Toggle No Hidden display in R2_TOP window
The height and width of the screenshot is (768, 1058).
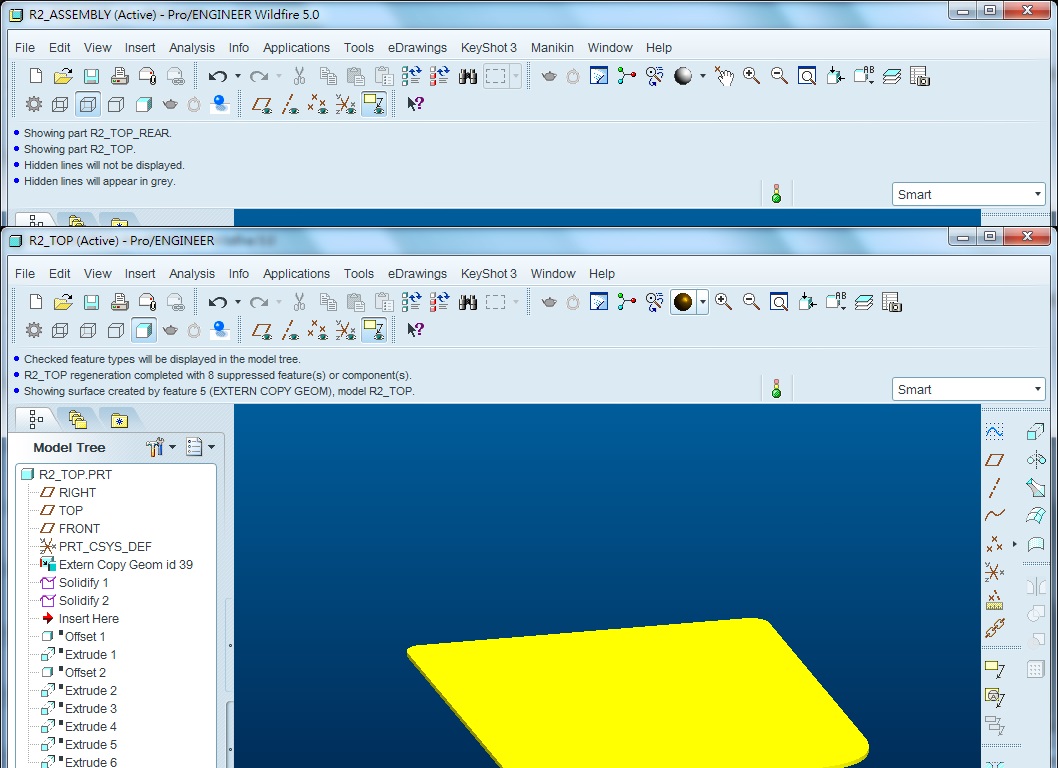(x=116, y=330)
